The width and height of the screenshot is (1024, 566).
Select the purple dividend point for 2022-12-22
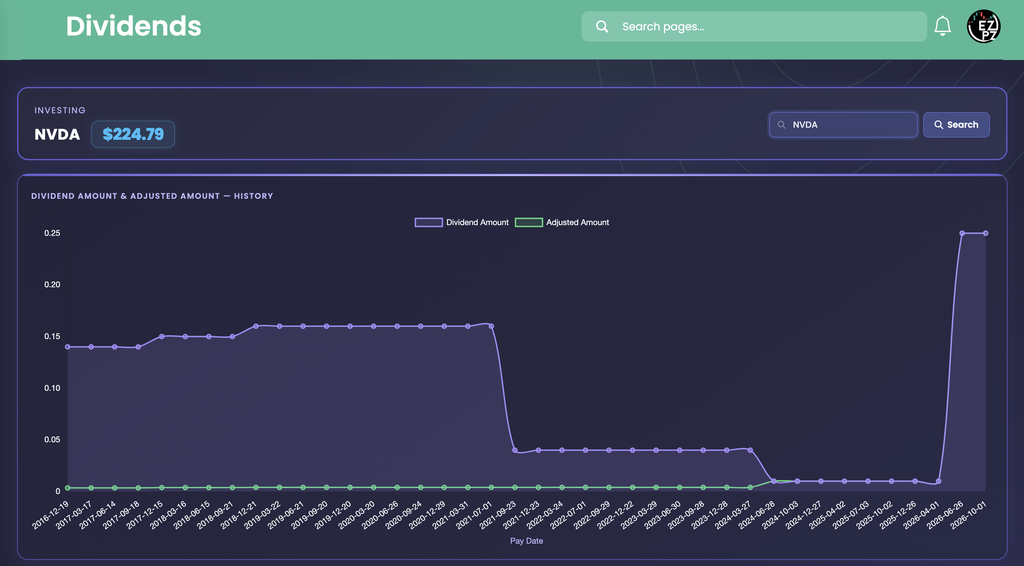point(632,450)
